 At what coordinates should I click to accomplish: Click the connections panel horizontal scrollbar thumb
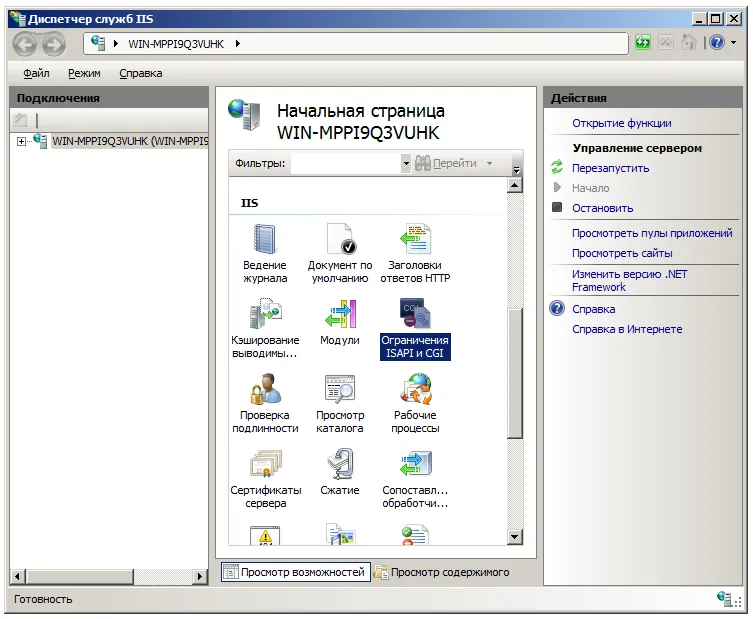[79, 576]
